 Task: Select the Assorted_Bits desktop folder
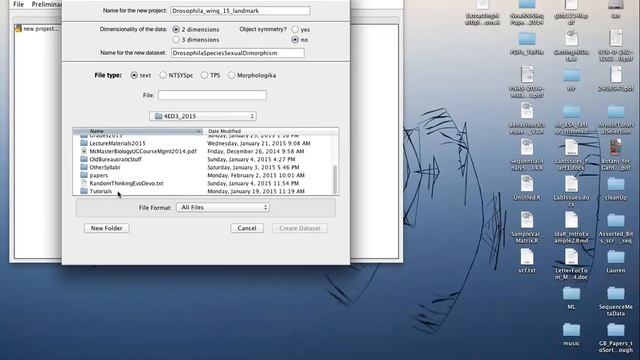[x=616, y=221]
